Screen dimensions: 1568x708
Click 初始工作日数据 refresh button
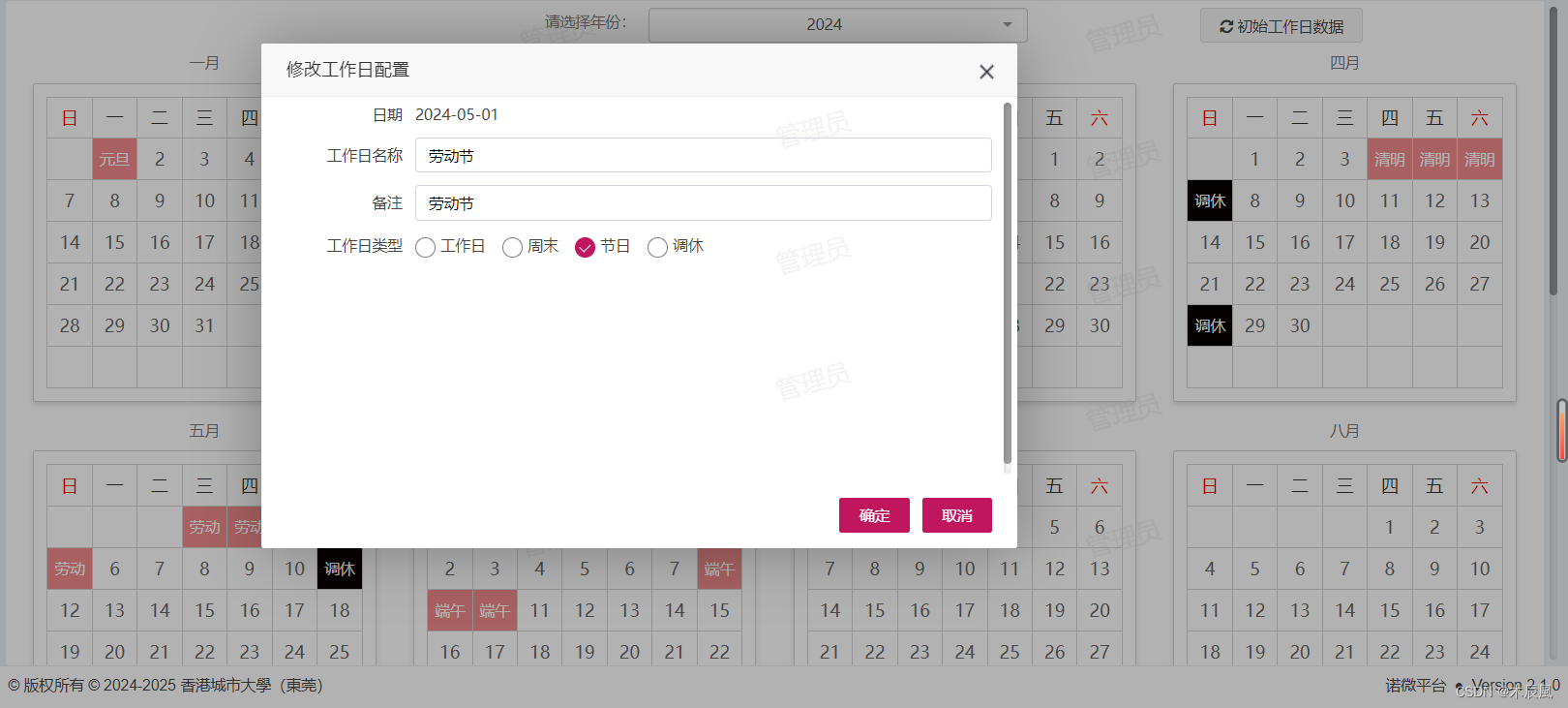coord(1282,26)
